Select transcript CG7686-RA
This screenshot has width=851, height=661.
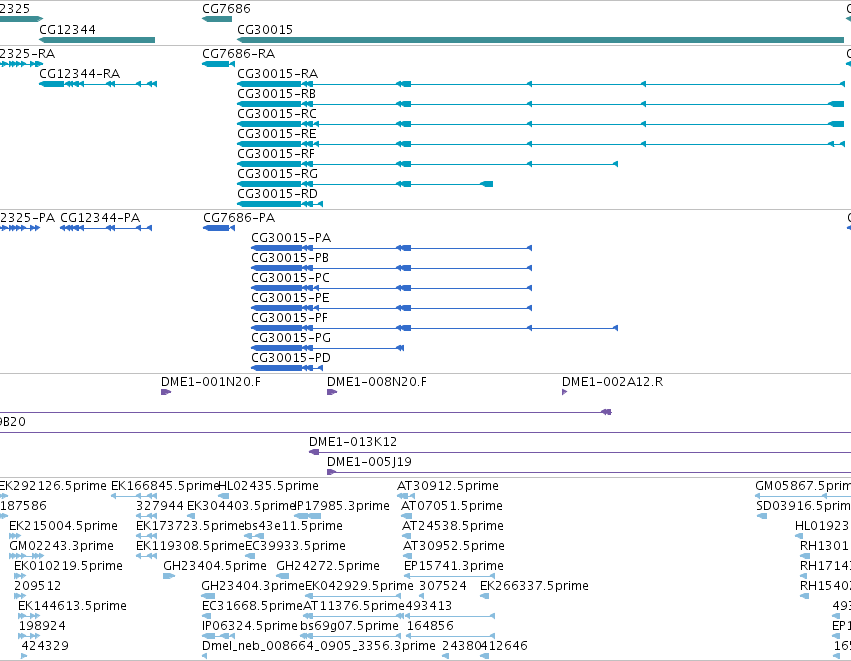point(238,54)
